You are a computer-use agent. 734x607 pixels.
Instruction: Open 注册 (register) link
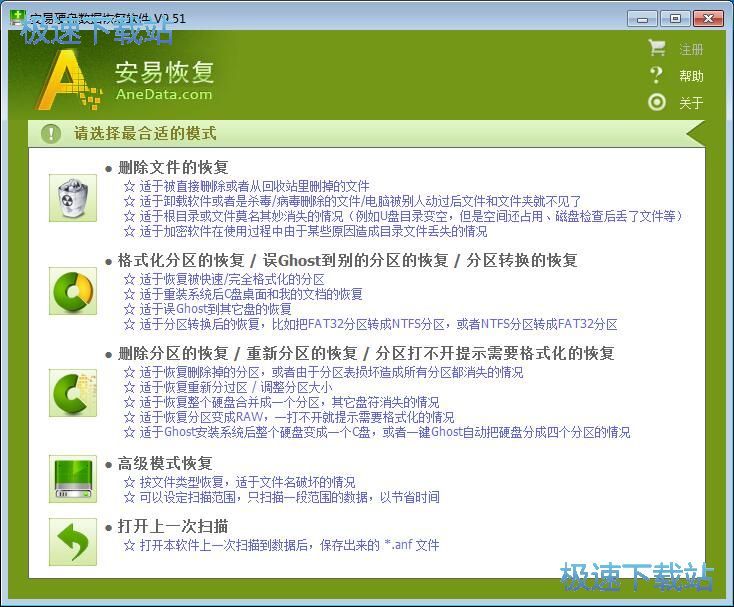(x=691, y=49)
